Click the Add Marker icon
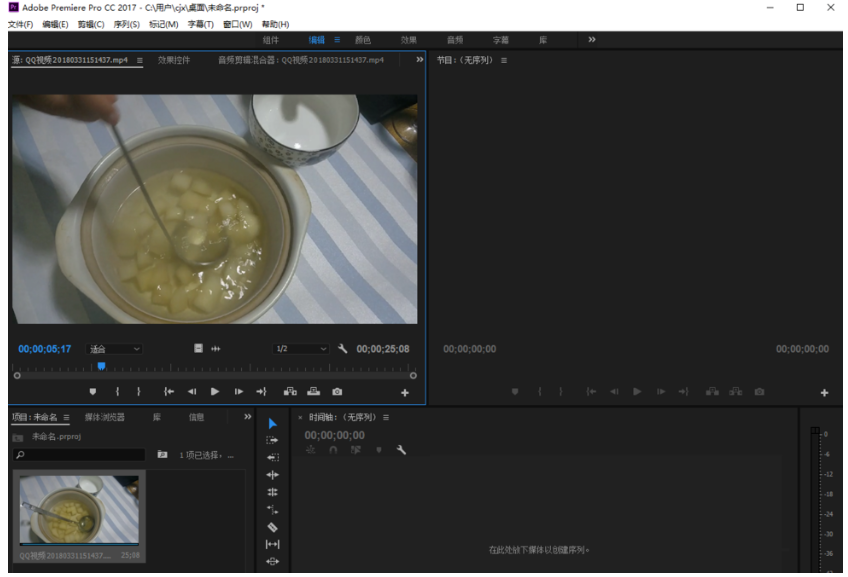Viewport: 848px width, 577px height. (94, 391)
